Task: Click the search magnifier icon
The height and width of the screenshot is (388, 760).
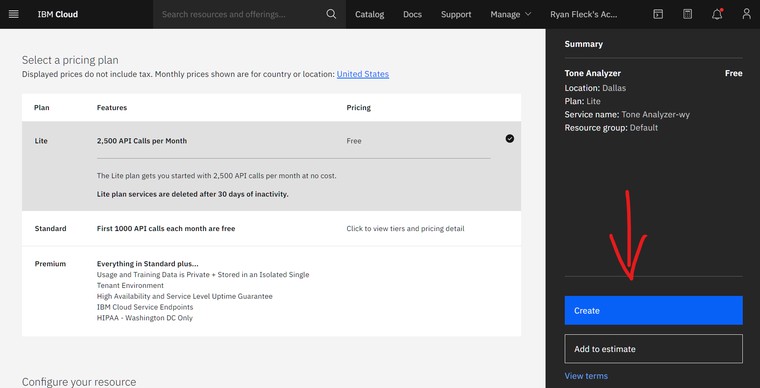Action: click(331, 14)
